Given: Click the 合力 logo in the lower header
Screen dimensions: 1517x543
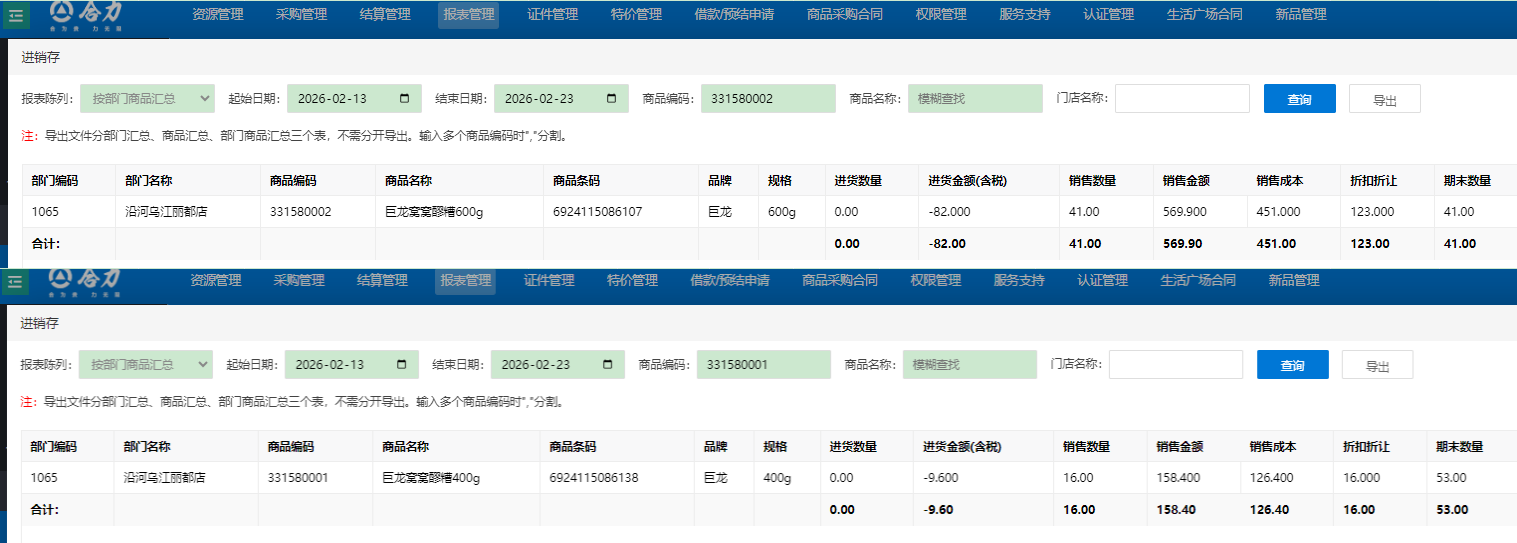Looking at the screenshot, I should 88,281.
